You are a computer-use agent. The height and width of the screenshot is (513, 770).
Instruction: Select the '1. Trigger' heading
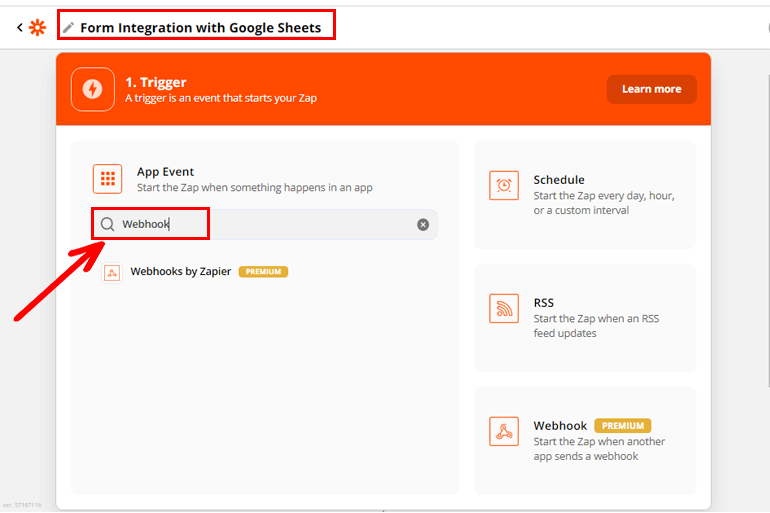pyautogui.click(x=156, y=82)
